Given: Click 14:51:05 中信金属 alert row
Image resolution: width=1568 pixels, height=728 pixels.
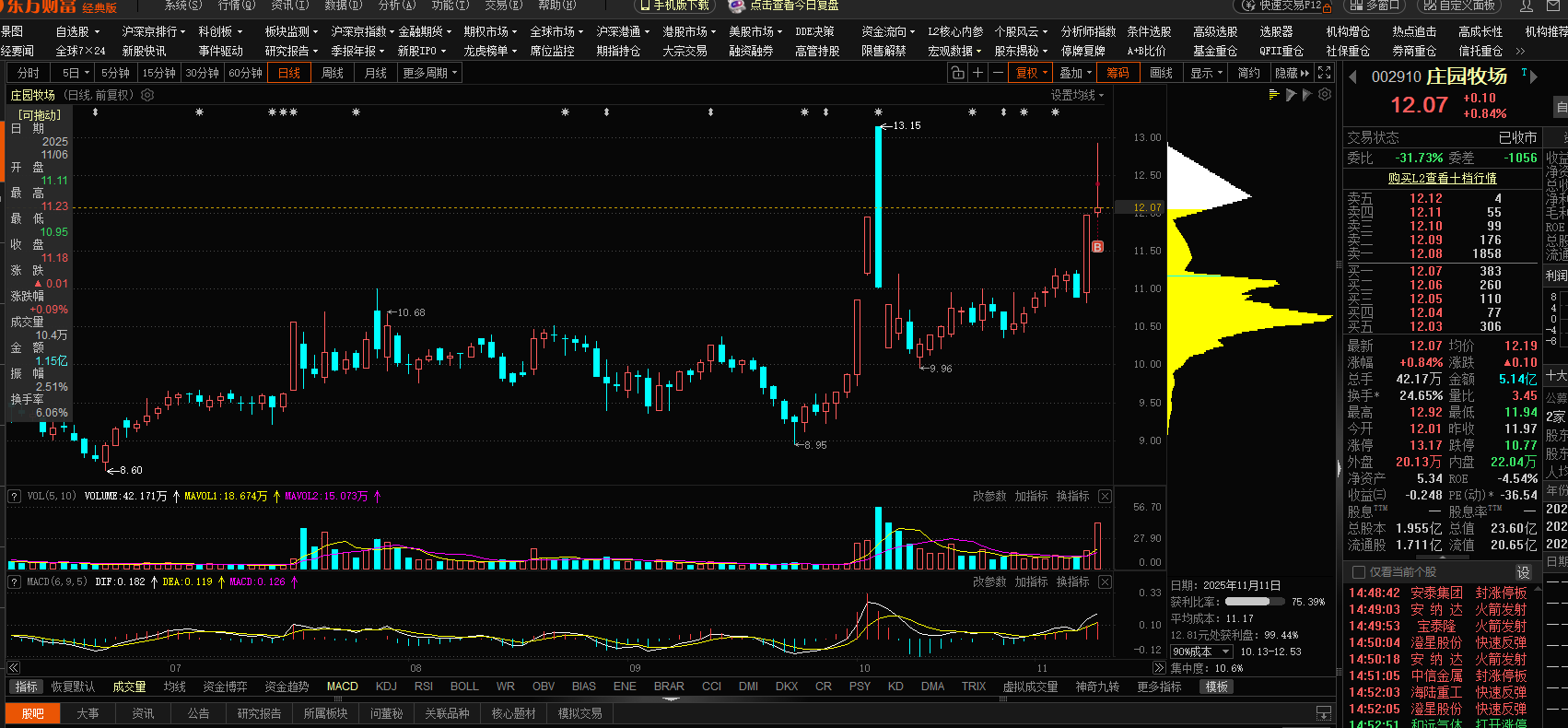Looking at the screenshot, I should (1438, 675).
